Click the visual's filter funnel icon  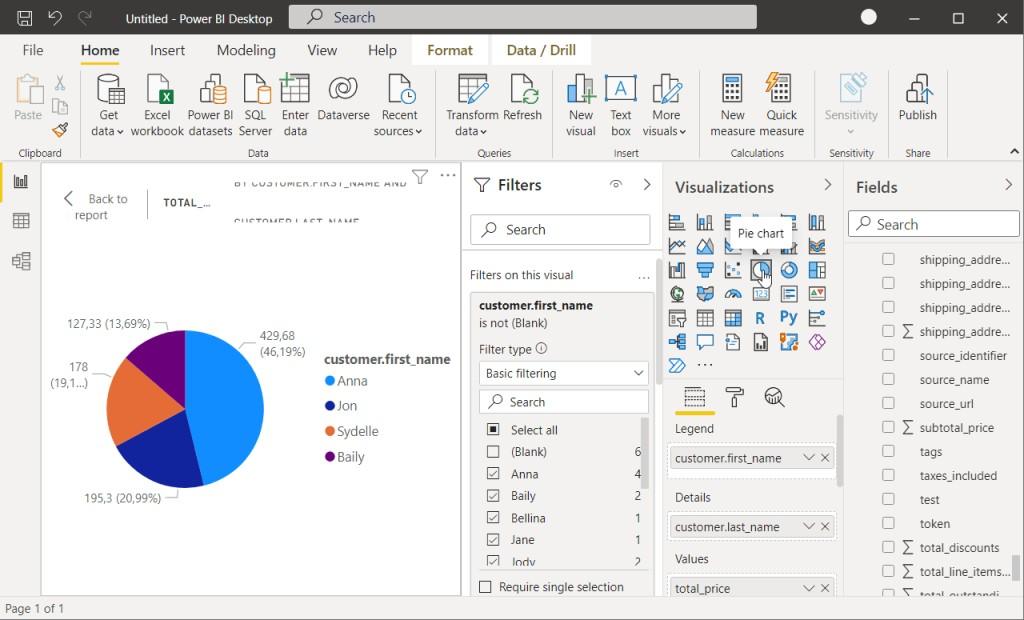420,176
